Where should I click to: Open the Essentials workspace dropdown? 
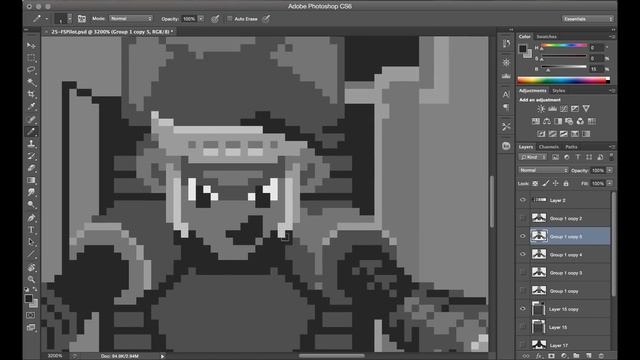(x=587, y=19)
